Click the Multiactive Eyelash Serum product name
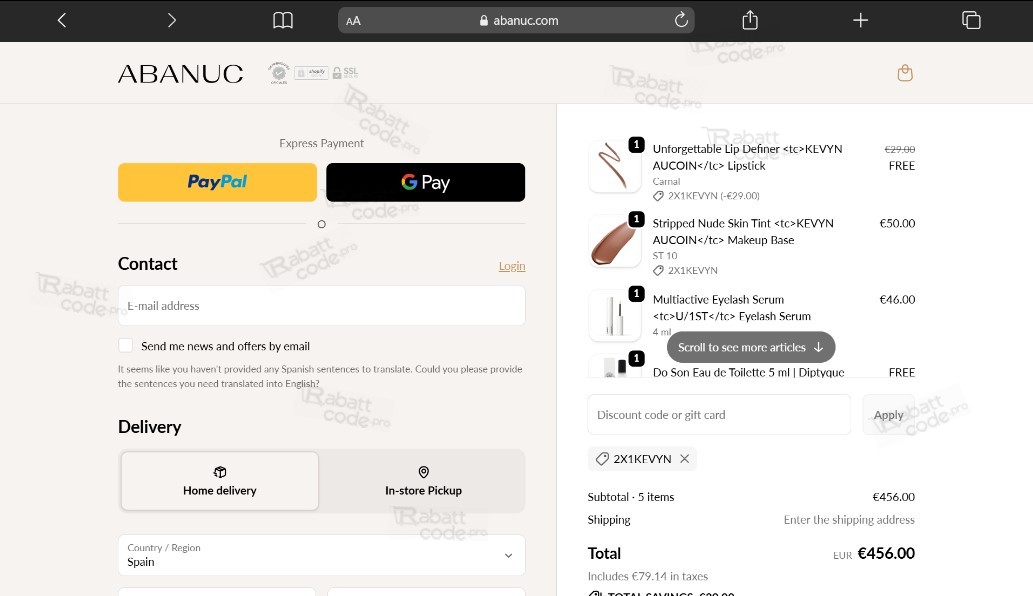Image resolution: width=1033 pixels, height=596 pixels. [x=731, y=308]
